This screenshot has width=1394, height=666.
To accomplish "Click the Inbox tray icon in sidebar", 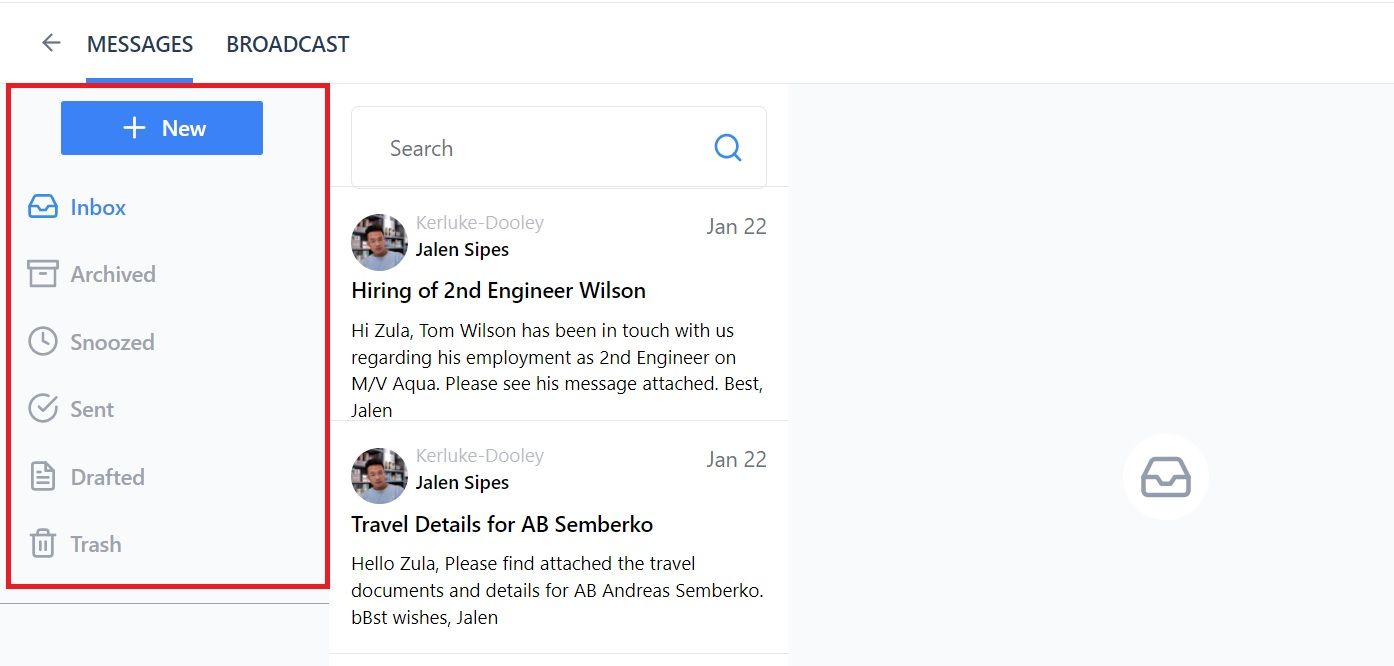I will click(x=43, y=207).
